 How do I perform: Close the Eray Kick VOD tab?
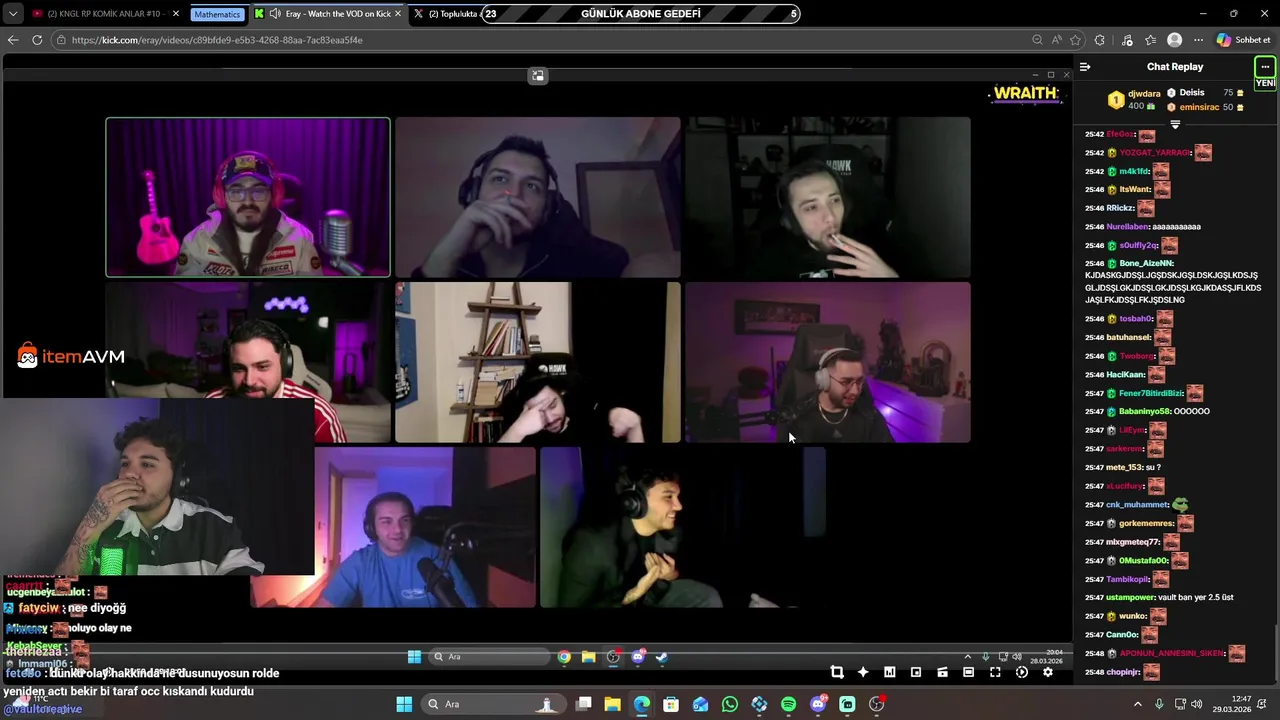click(x=398, y=14)
